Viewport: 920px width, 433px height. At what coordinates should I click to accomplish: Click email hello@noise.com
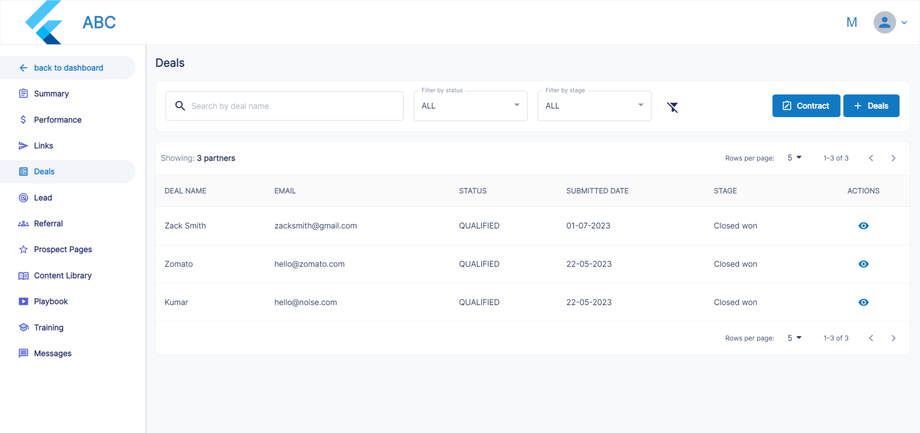coord(305,302)
